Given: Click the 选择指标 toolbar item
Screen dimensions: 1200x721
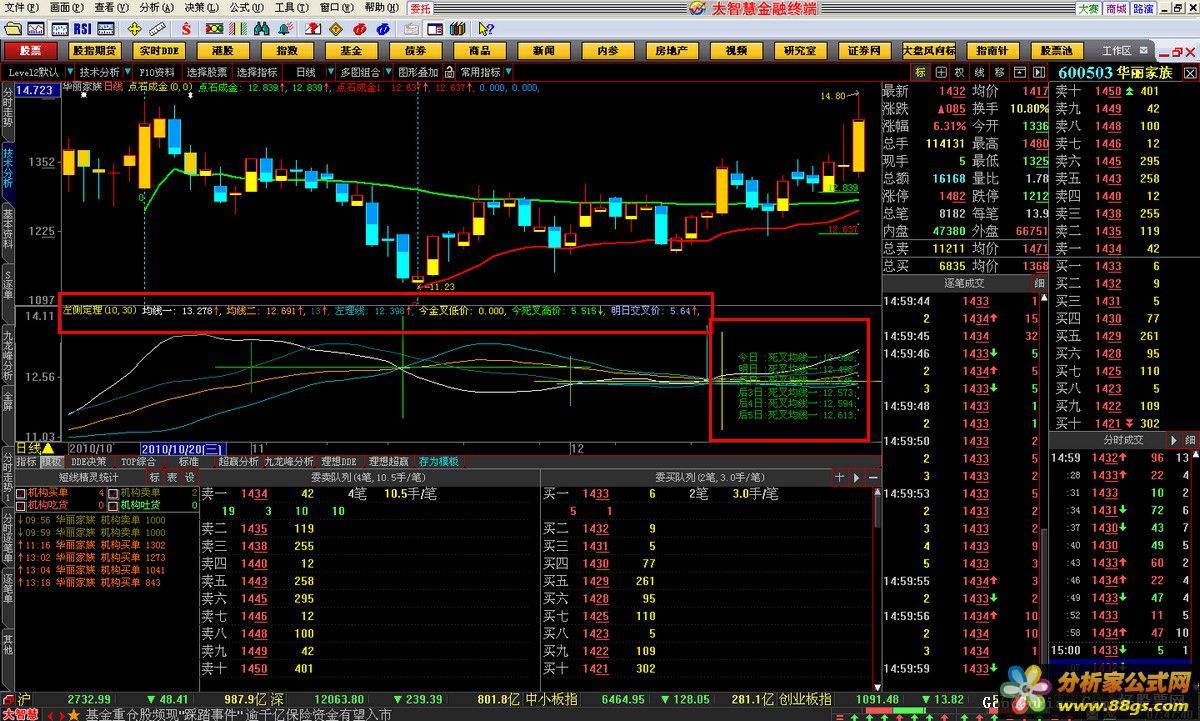Looking at the screenshot, I should (x=257, y=73).
